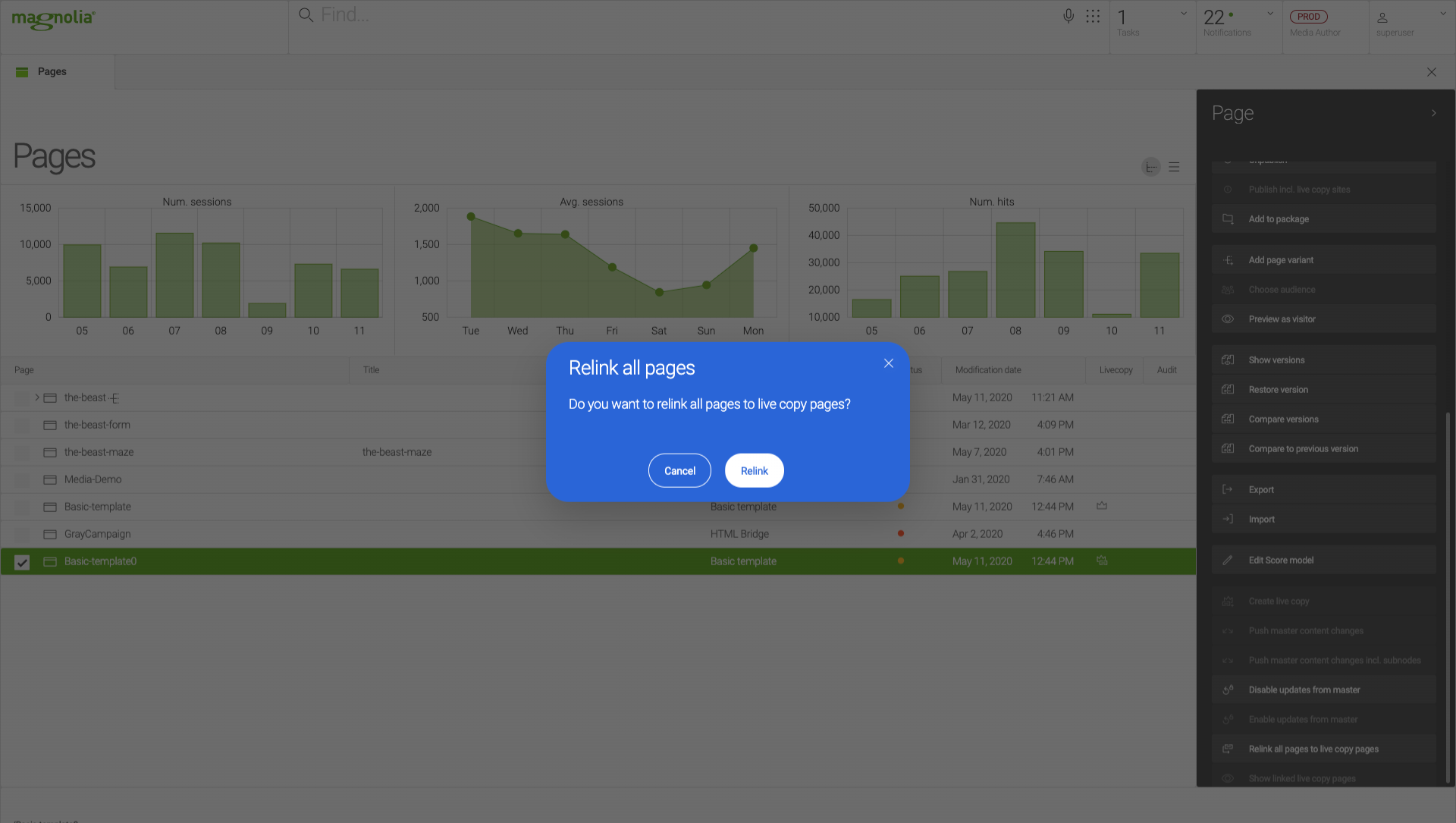Image resolution: width=1456 pixels, height=823 pixels.
Task: Select the Pages app tab
Action: [x=52, y=72]
